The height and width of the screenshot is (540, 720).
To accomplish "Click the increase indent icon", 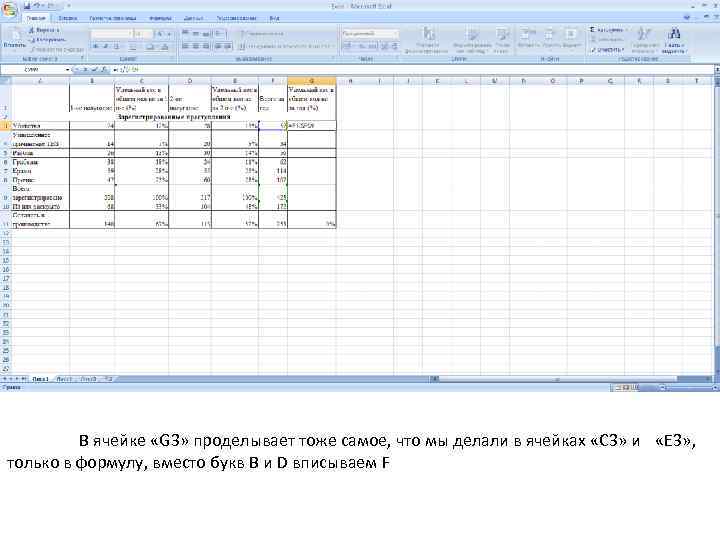I will [x=228, y=46].
